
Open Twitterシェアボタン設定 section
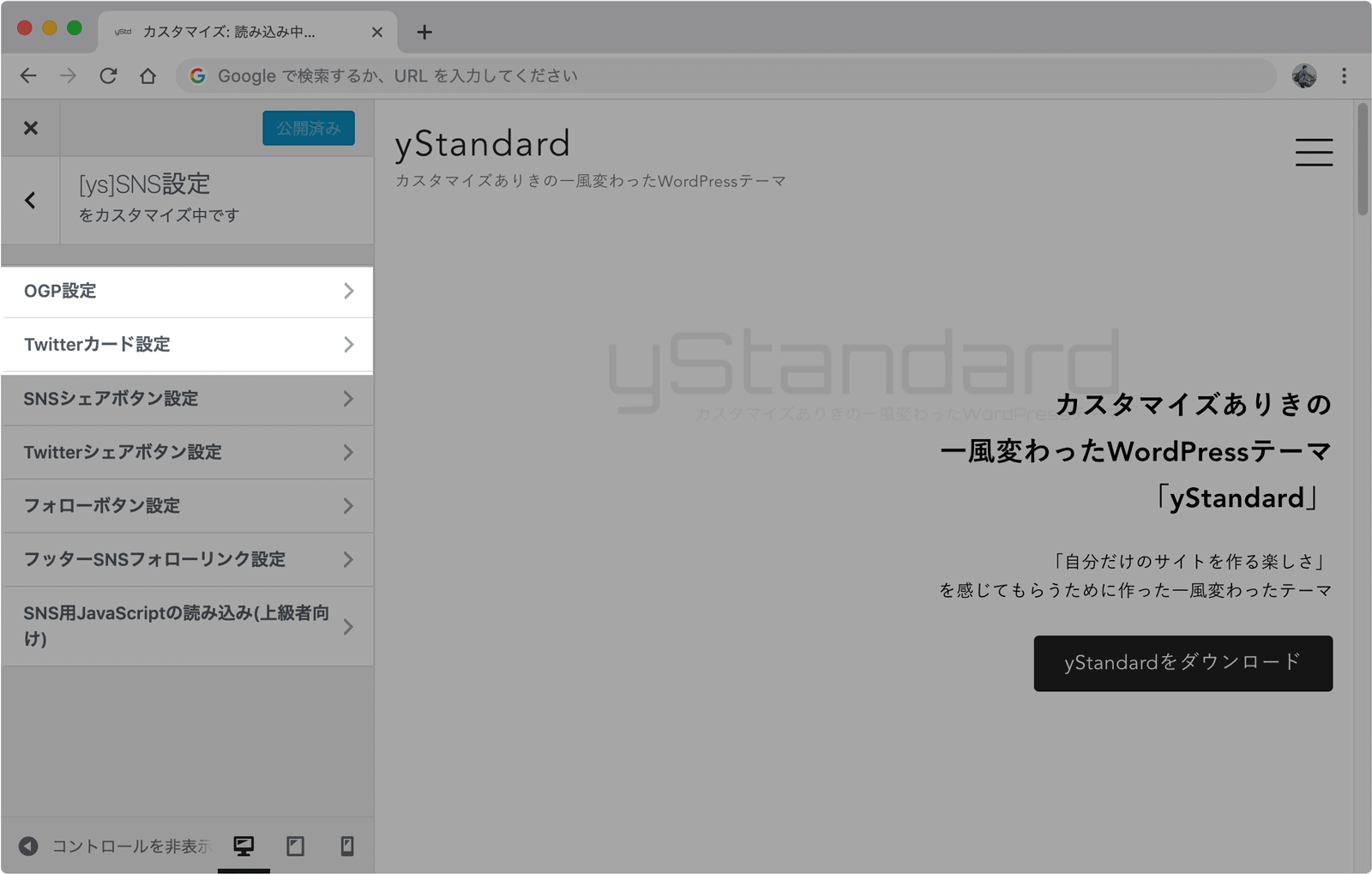(x=187, y=452)
